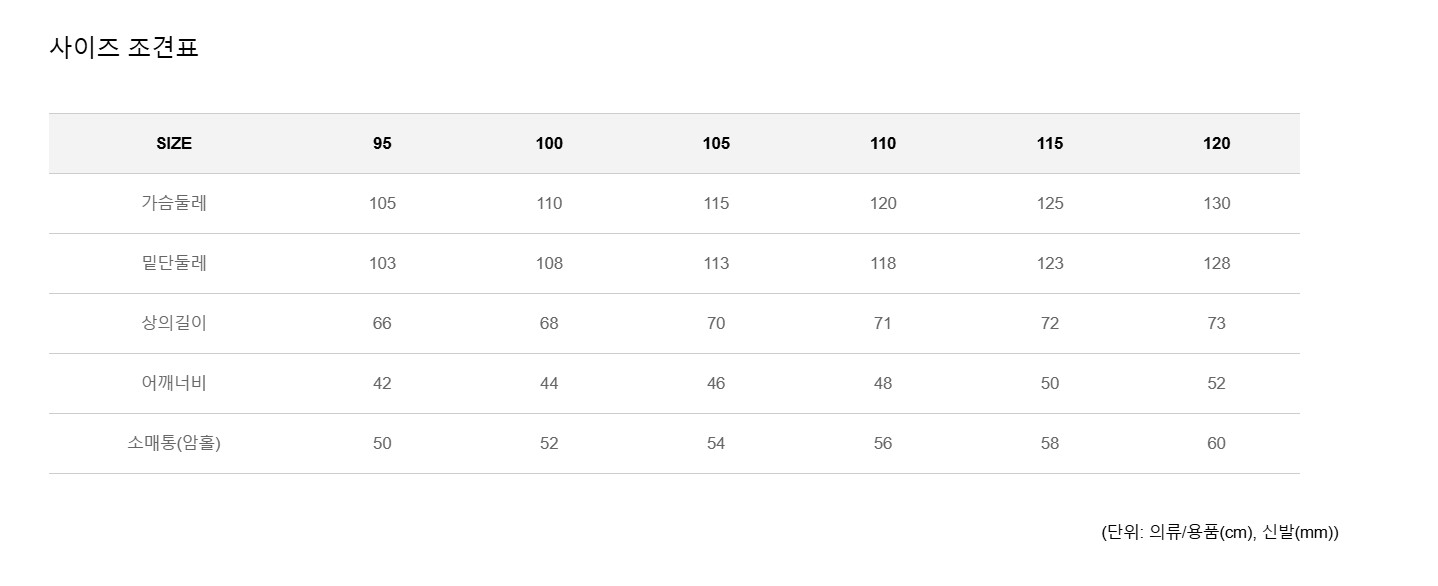
Task: Select the size 115 column header
Action: point(1049,143)
